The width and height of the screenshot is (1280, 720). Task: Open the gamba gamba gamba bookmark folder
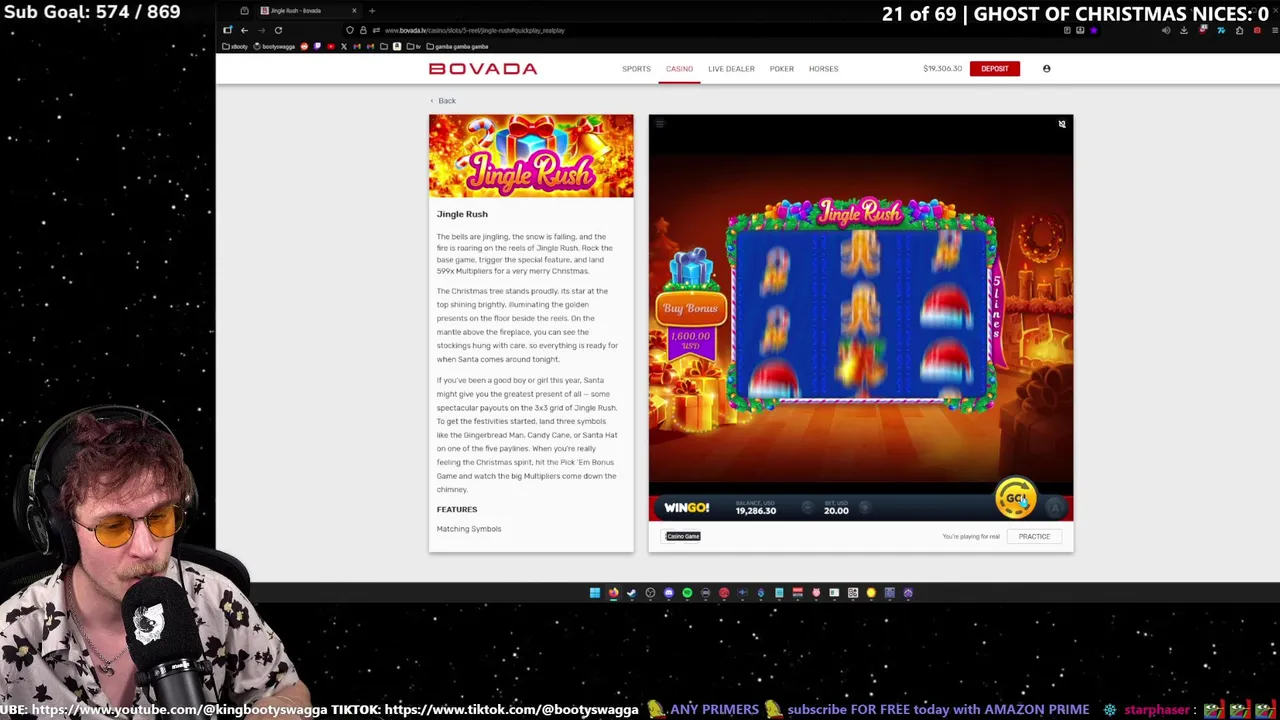[457, 47]
